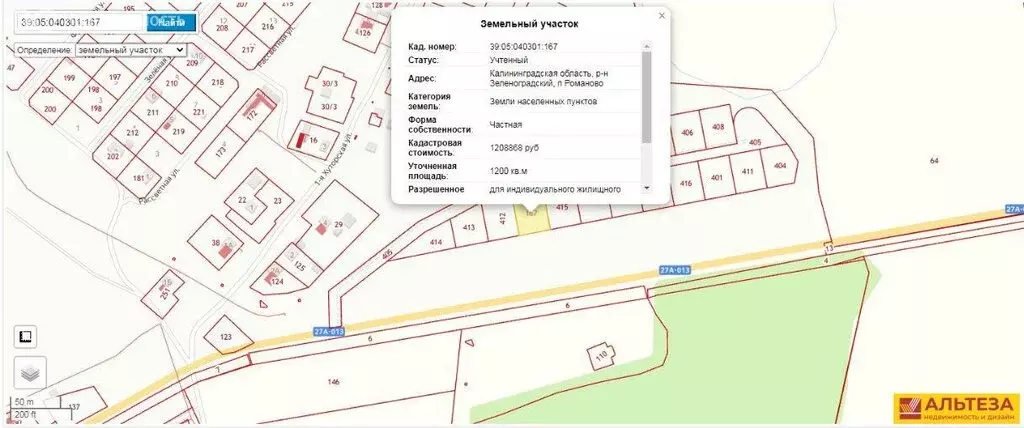The height and width of the screenshot is (428, 1024).
Task: Click the address value Калининградская область
Action: point(547,78)
